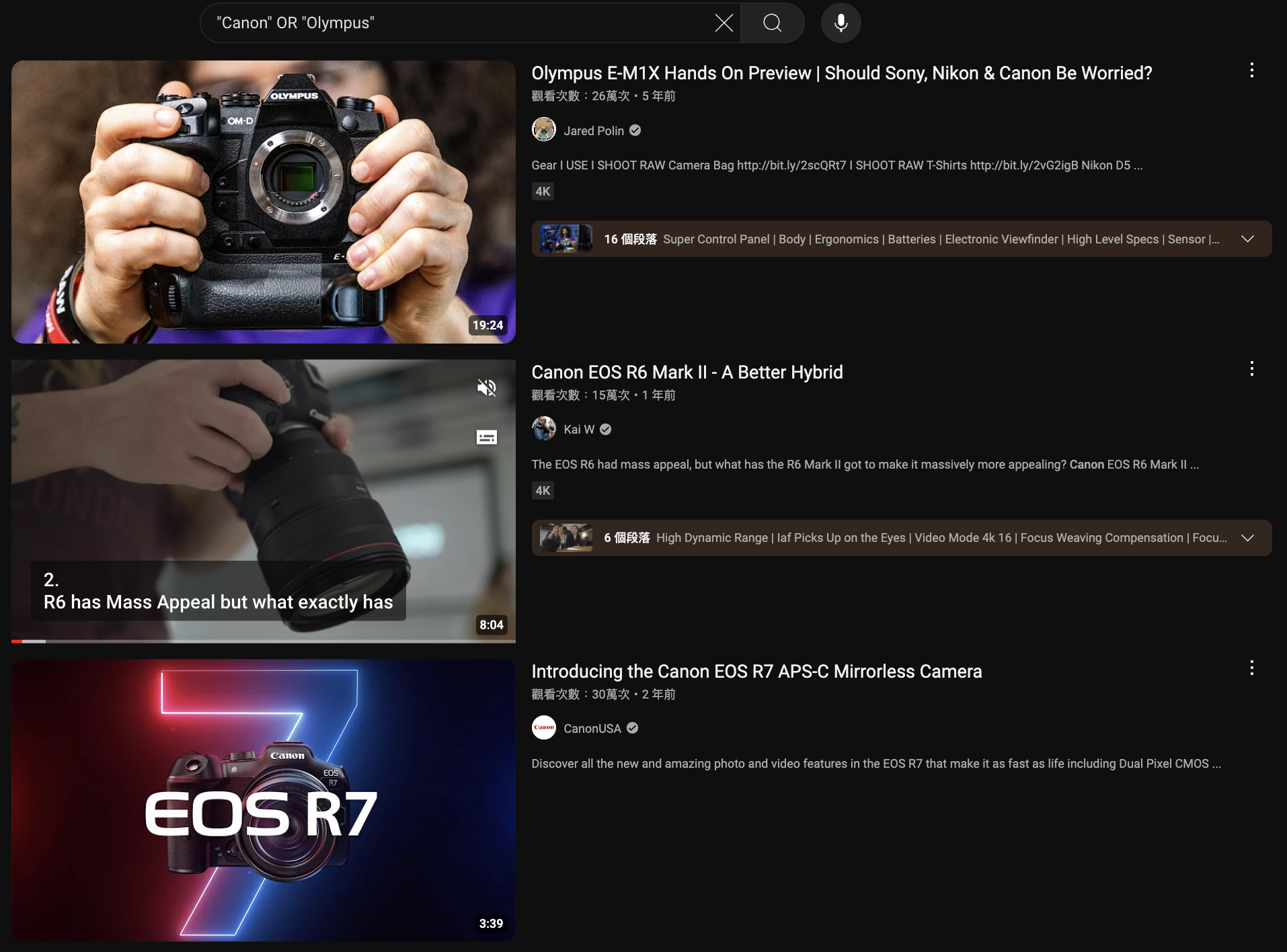1287x952 pixels.
Task: Open the Introducing the Canon EOS R7 video title
Action: pyautogui.click(x=756, y=672)
